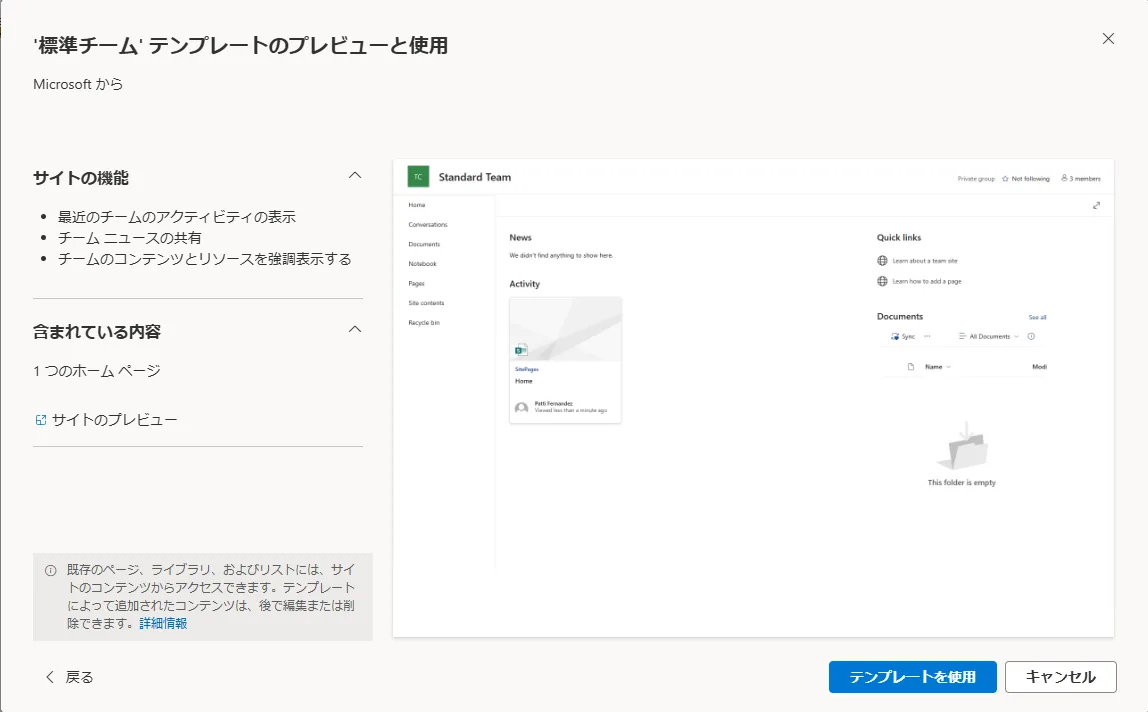Click the SharePoint page icon on the activity card

(x=521, y=350)
